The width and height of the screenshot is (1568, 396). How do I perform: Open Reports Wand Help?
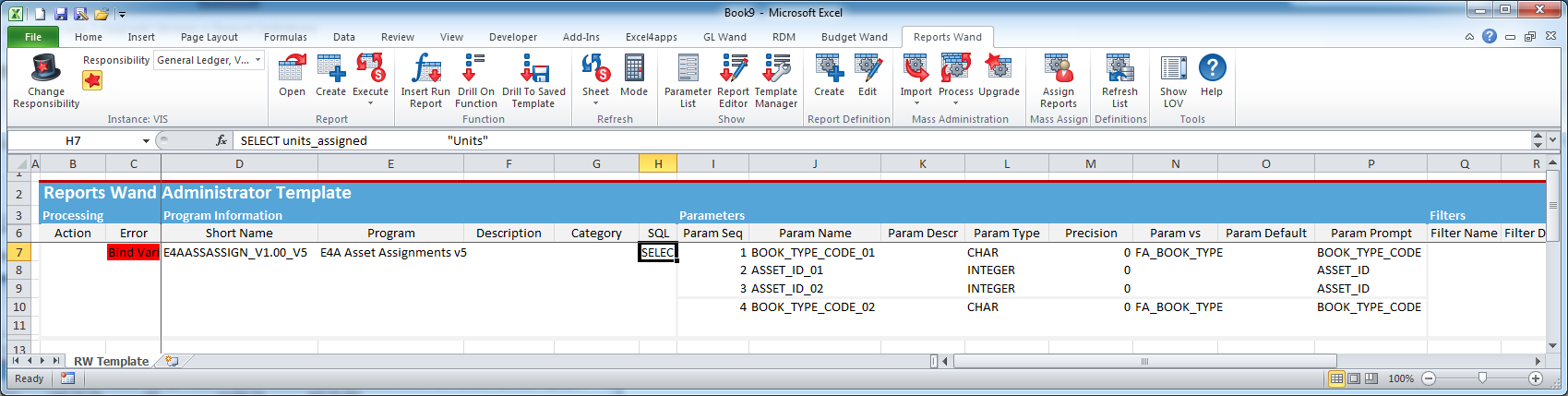[x=1212, y=68]
